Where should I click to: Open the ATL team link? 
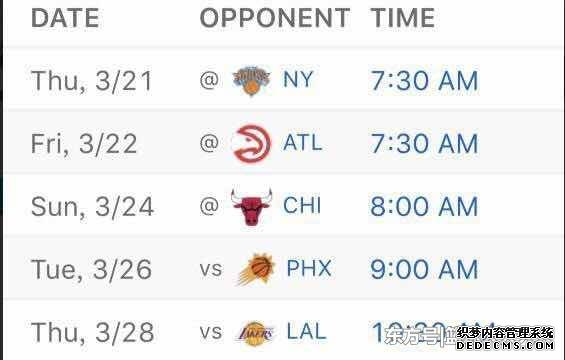tap(303, 142)
